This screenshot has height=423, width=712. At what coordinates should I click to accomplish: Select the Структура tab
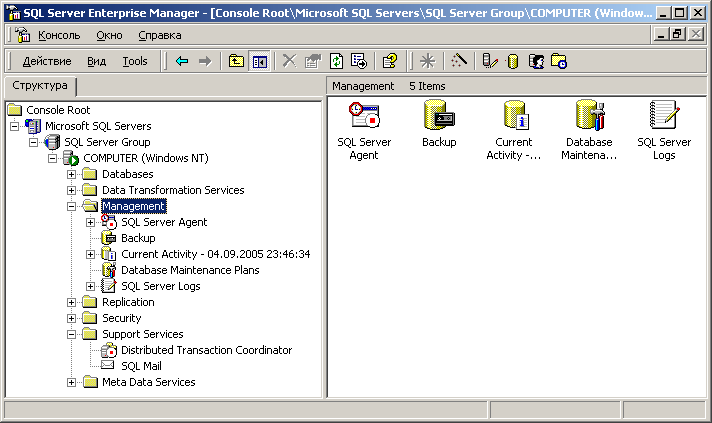coord(40,85)
